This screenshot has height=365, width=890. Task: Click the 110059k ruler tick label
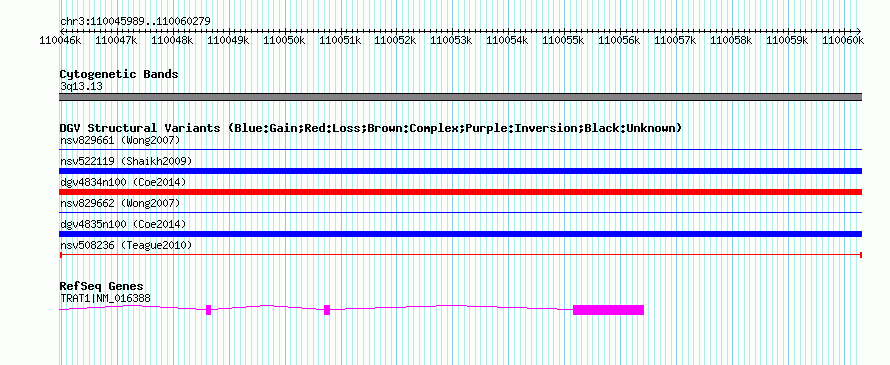(x=787, y=40)
